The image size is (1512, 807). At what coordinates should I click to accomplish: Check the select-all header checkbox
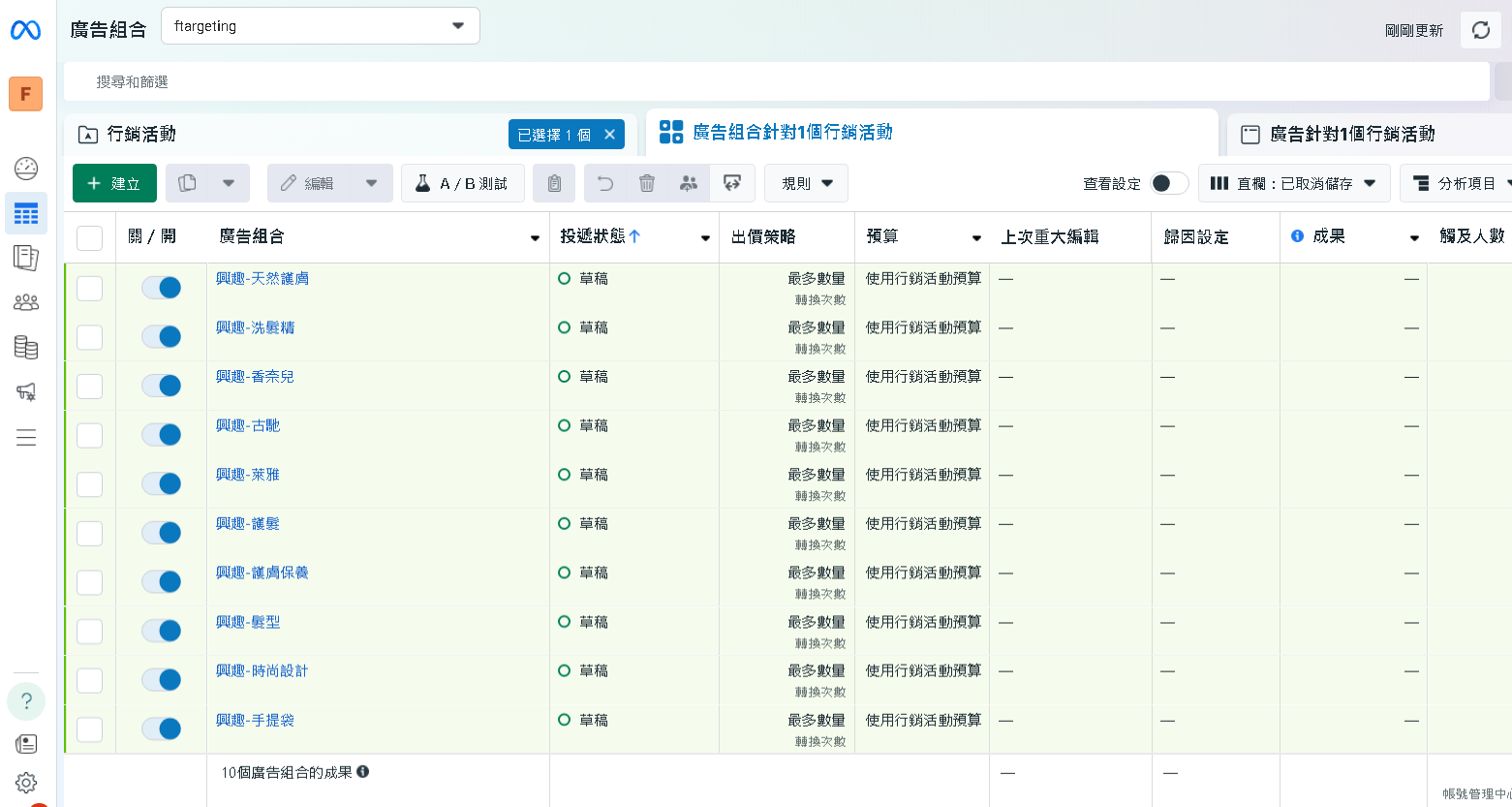coord(89,237)
